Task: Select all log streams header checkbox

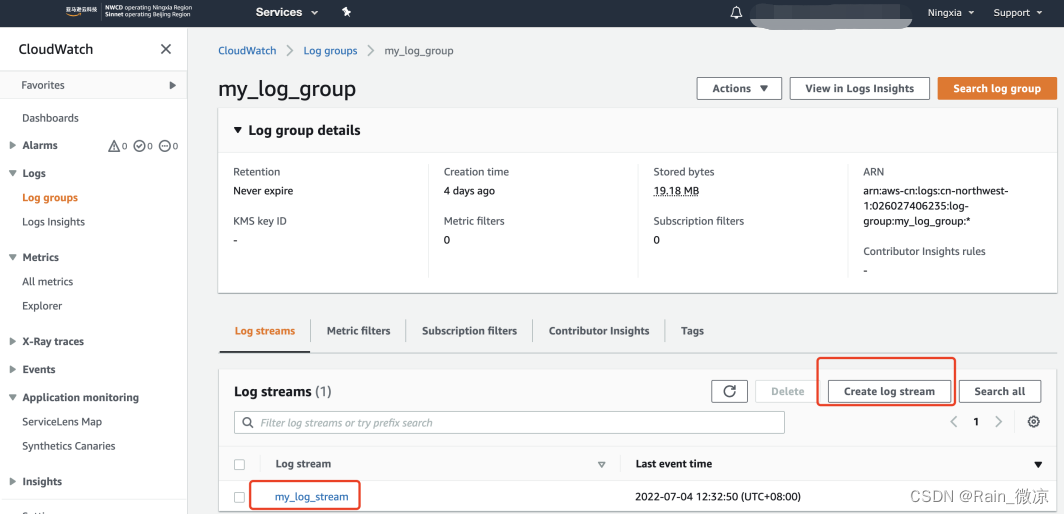Action: 239,464
